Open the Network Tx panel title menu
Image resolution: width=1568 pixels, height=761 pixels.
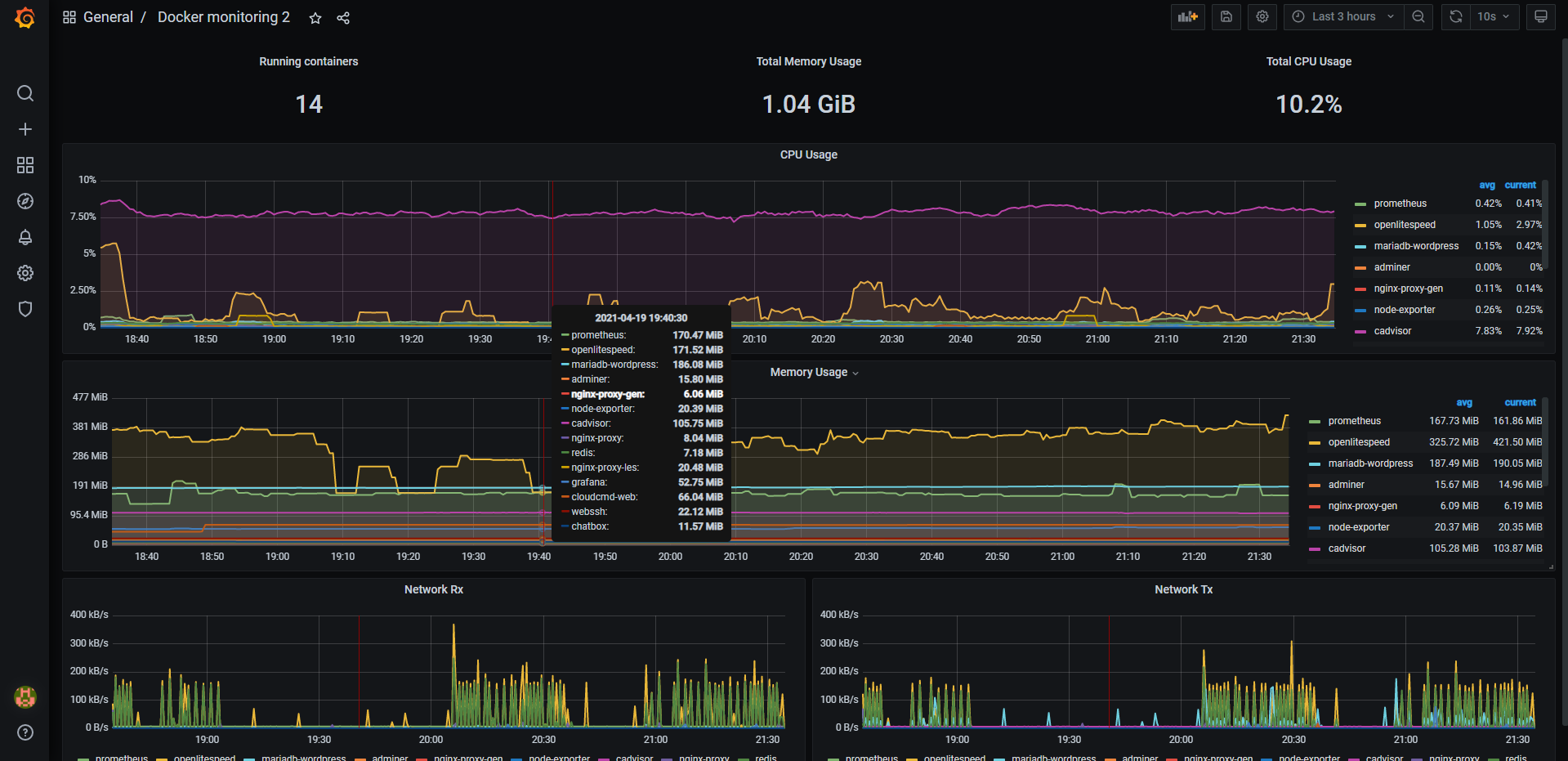point(1183,589)
